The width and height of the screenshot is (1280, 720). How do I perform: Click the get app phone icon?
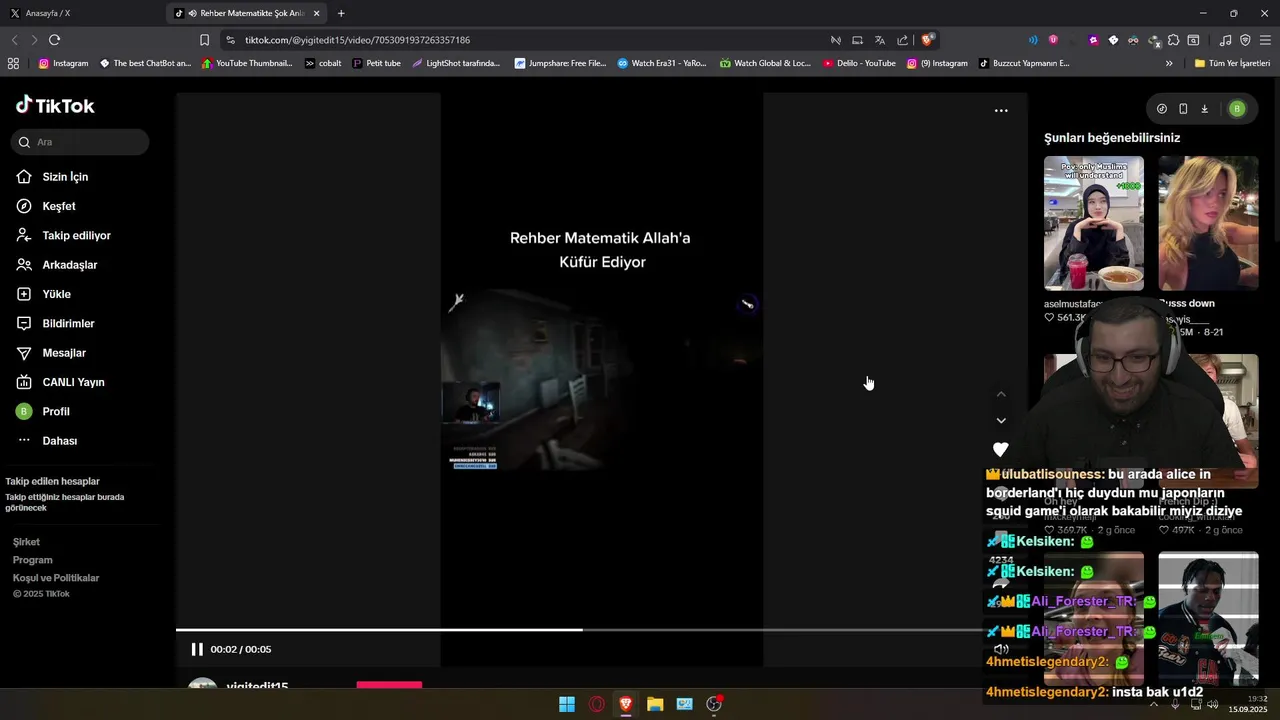tap(1183, 109)
